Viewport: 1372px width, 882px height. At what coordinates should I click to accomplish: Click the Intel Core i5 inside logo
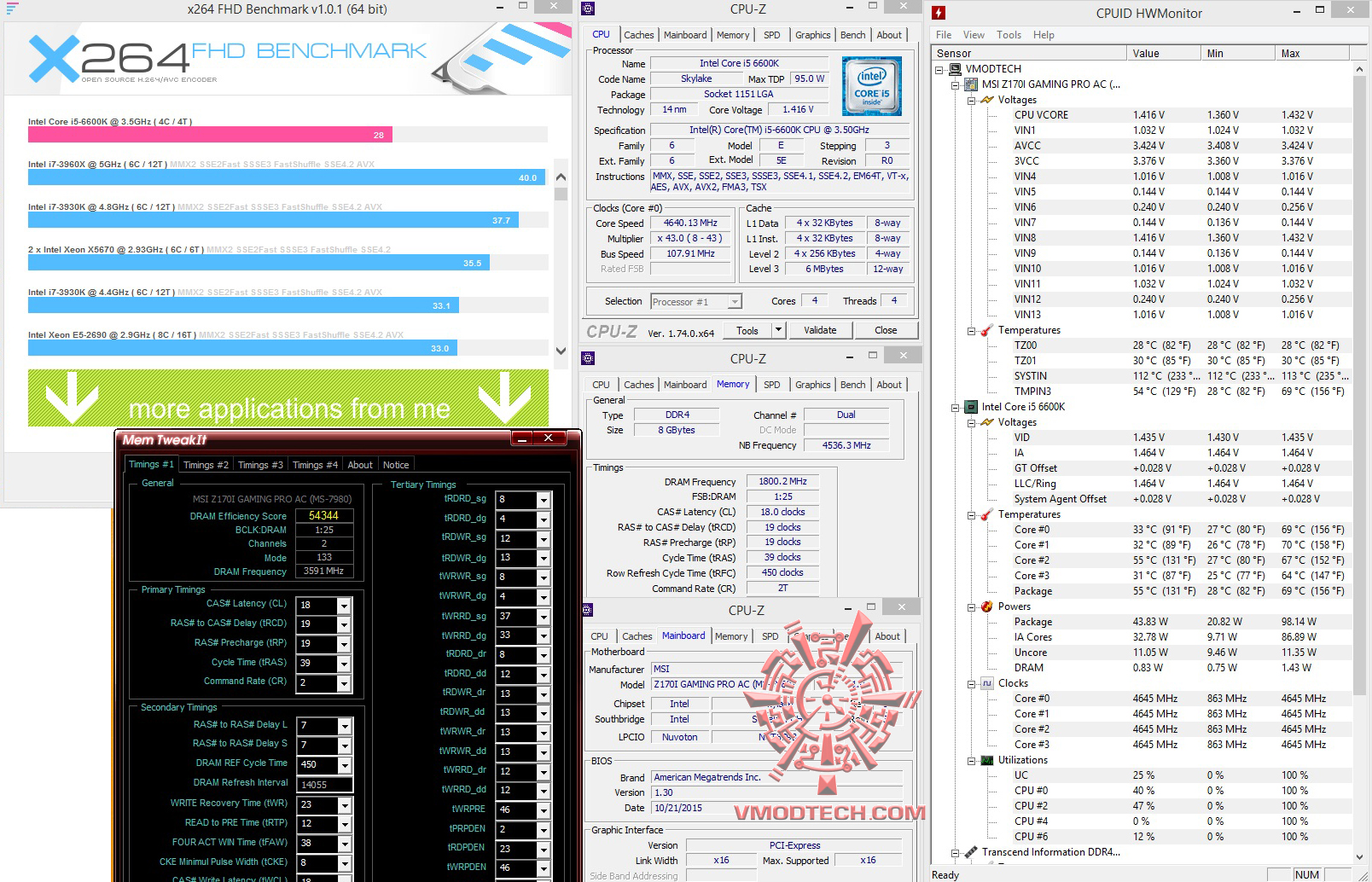(x=871, y=86)
